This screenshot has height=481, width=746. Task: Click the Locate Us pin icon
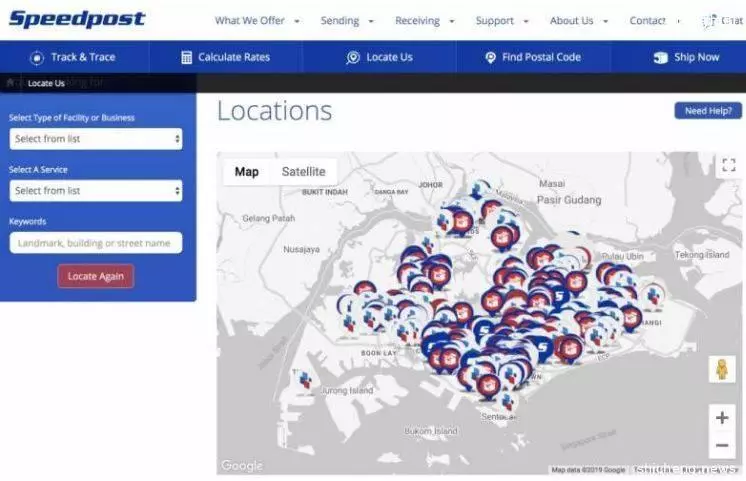(353, 58)
